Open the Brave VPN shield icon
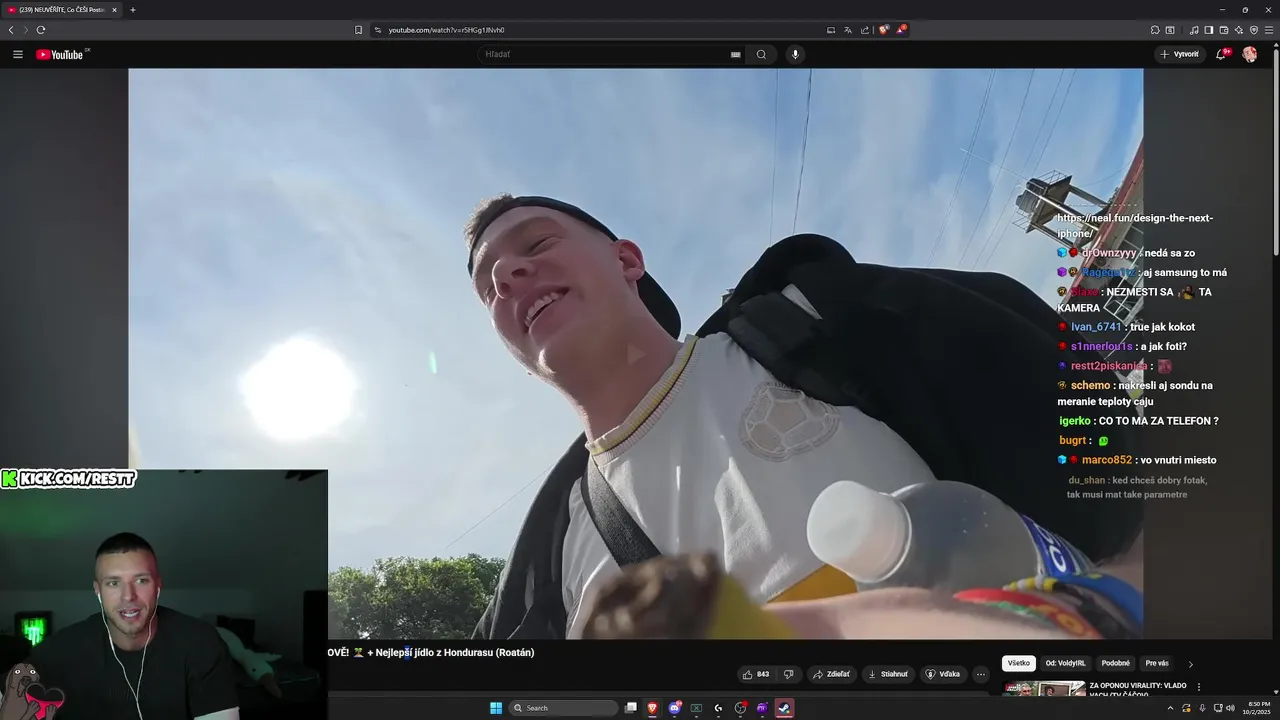Screen dimensions: 1280x720 pyautogui.click(x=1254, y=30)
